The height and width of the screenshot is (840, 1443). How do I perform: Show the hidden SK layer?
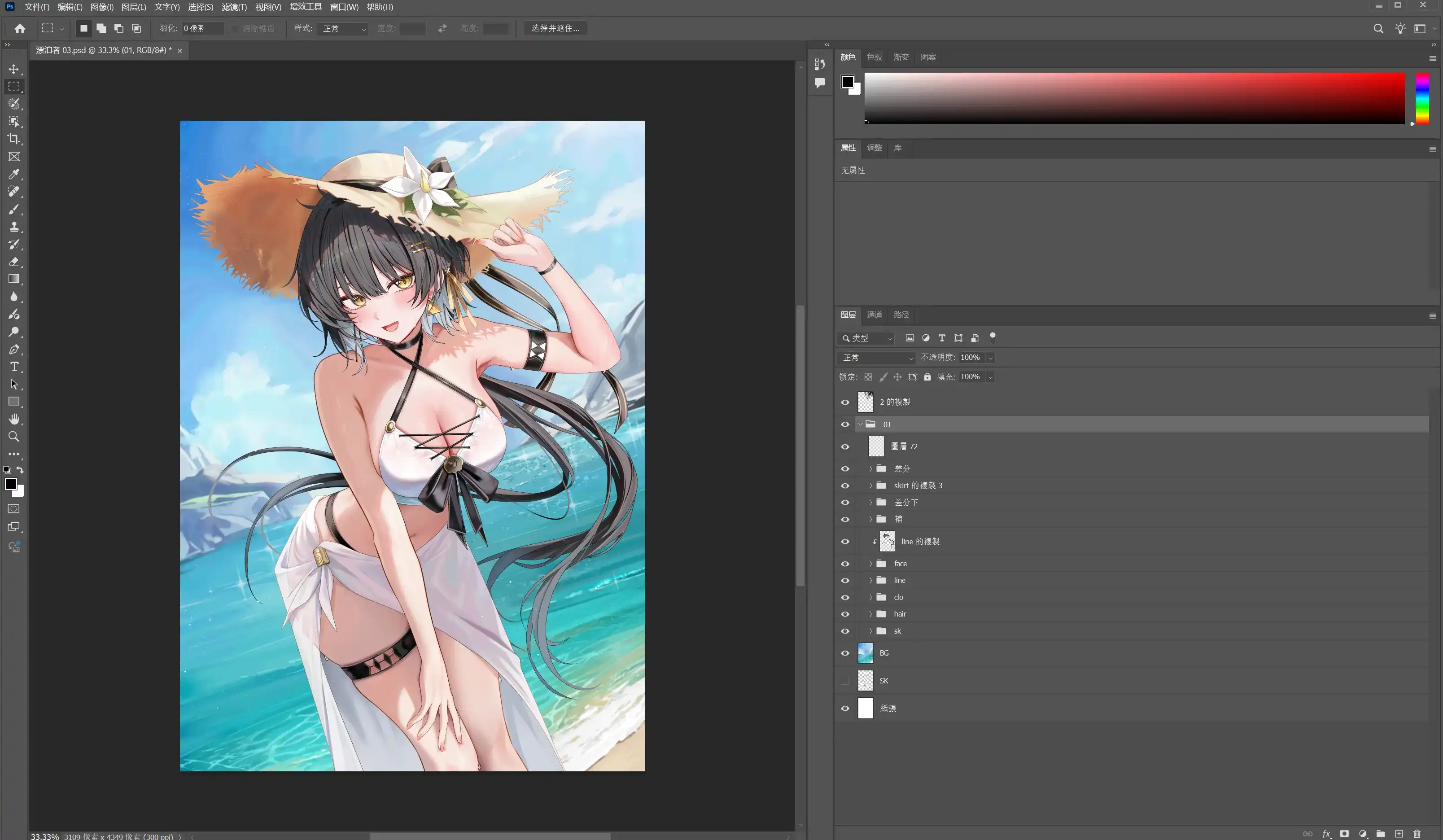[845, 681]
